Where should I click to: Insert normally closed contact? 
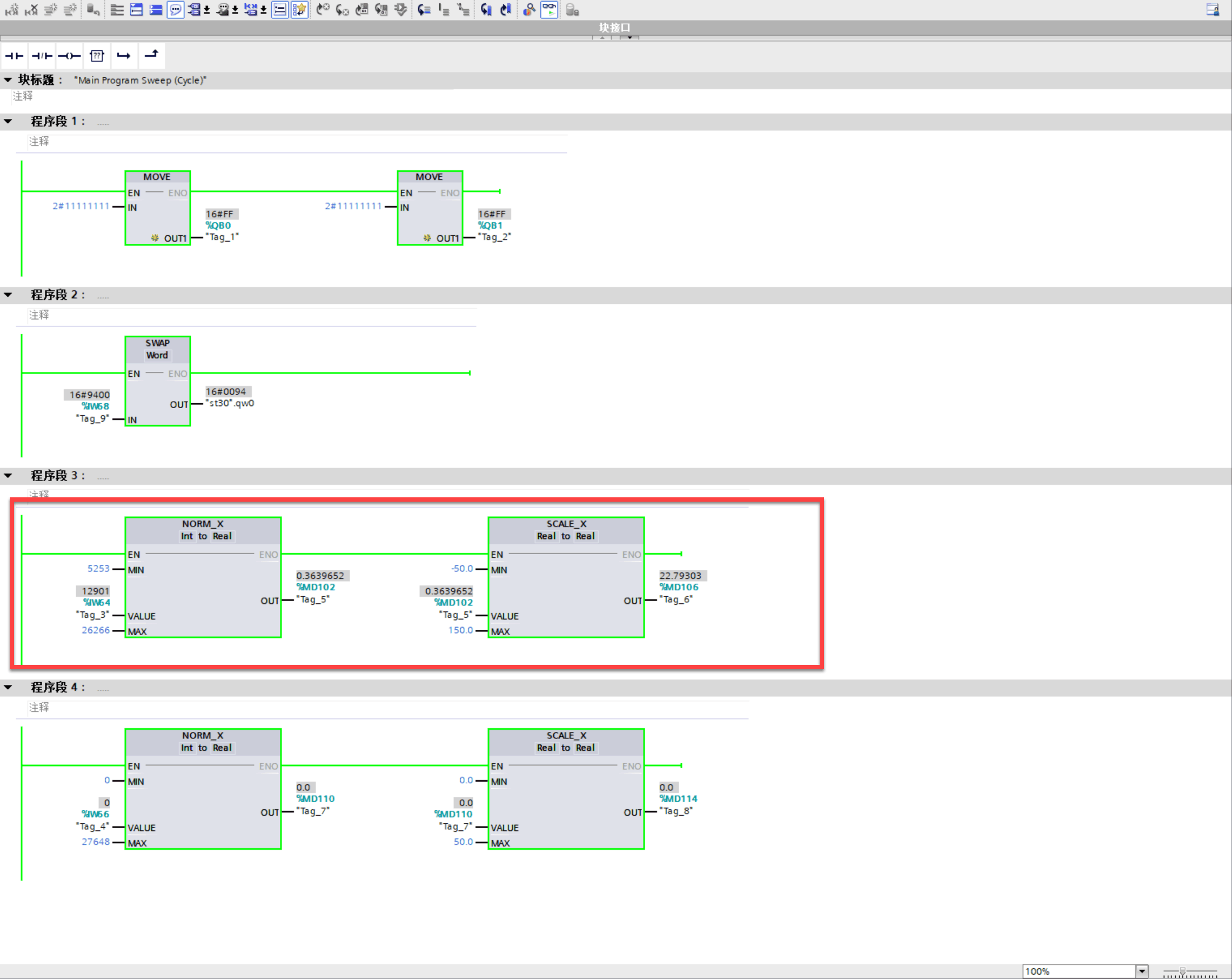coord(42,56)
